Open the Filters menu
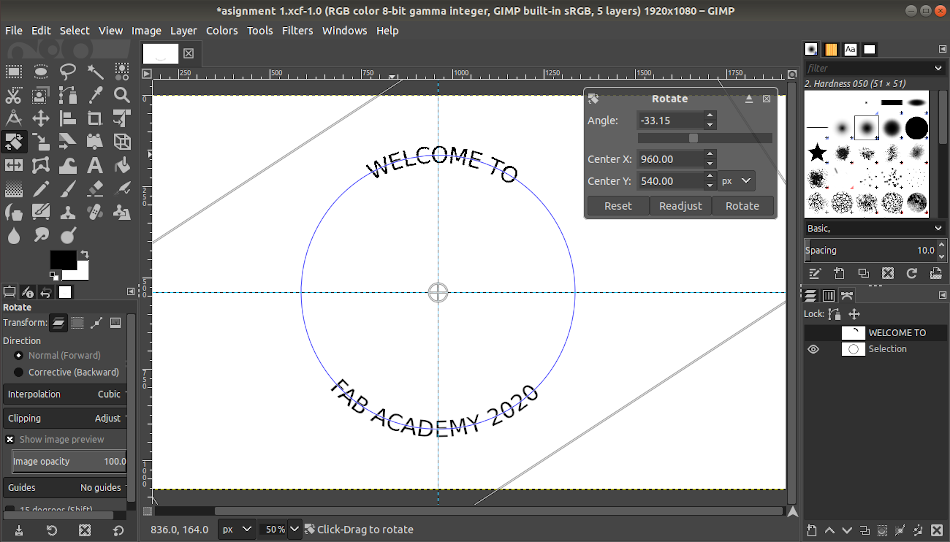 click(x=297, y=30)
